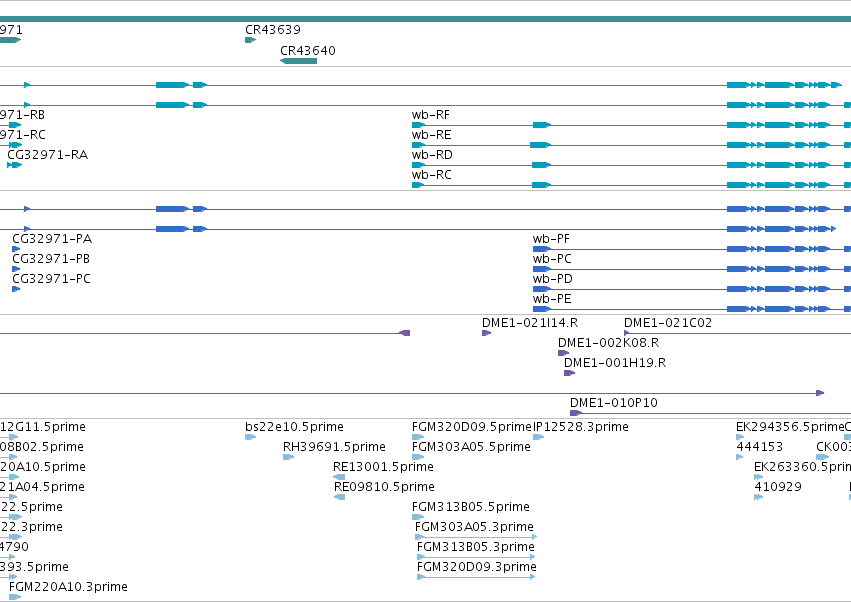Click the FGM220A10.3prime label
Viewport: 851px width, 602px height.
click(x=68, y=587)
